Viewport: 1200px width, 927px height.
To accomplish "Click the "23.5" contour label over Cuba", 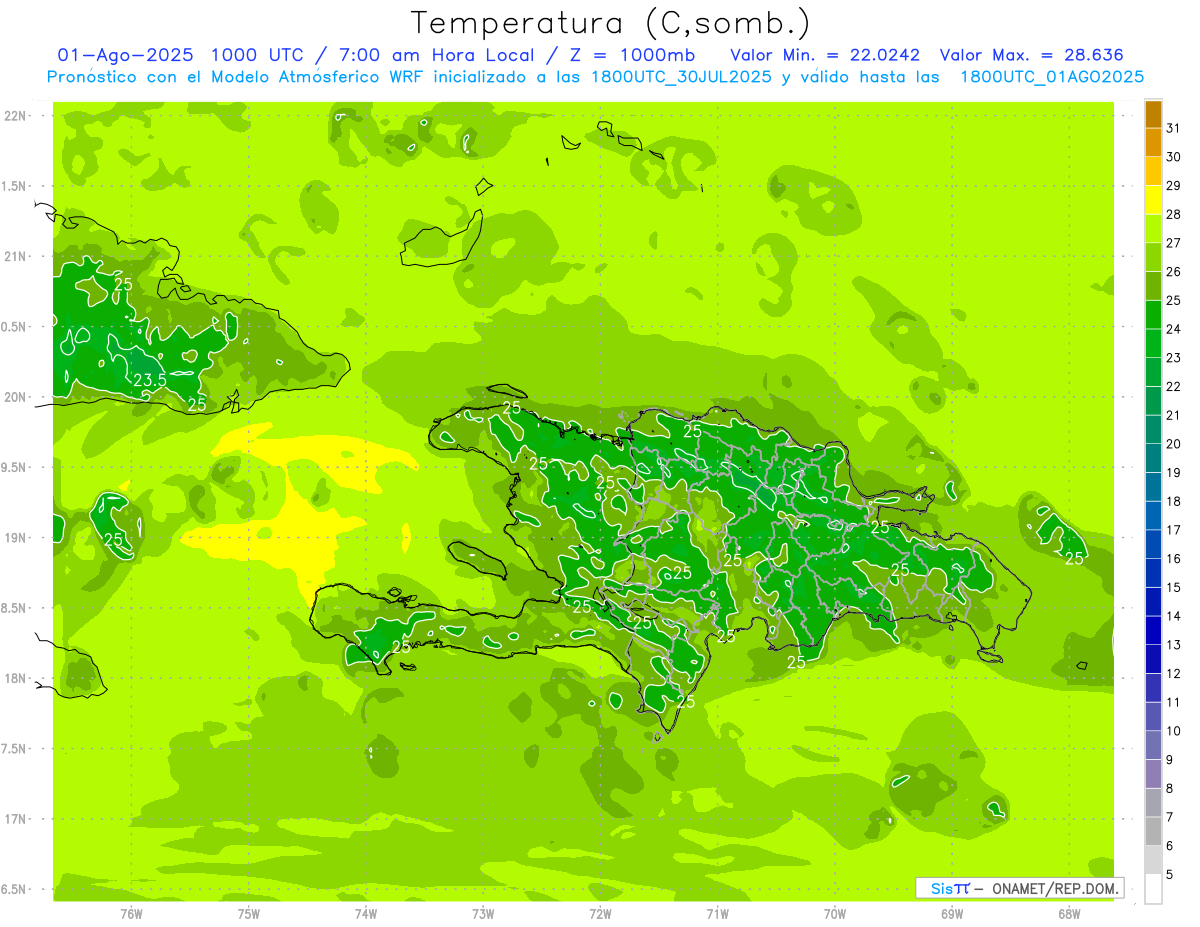I will click(149, 379).
